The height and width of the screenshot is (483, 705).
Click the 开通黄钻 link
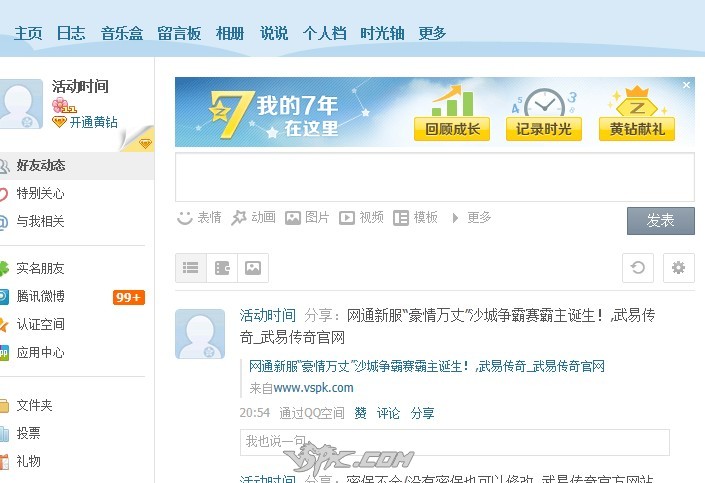pyautogui.click(x=94, y=122)
